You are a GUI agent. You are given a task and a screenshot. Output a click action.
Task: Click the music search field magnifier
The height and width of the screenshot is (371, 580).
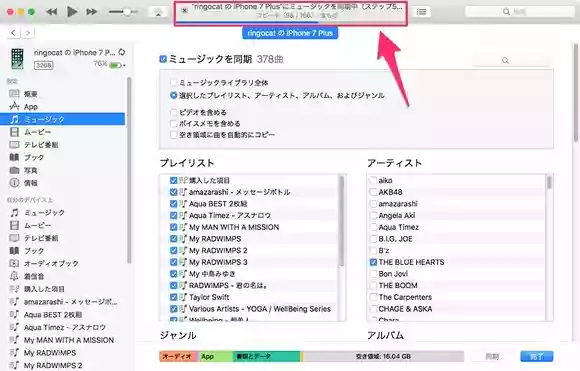505,60
